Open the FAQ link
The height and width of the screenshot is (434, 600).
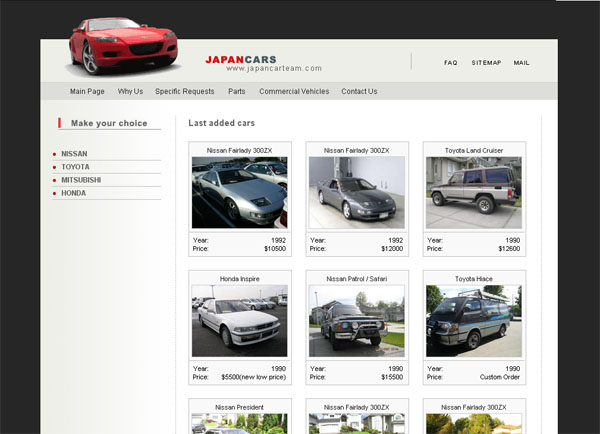click(450, 63)
